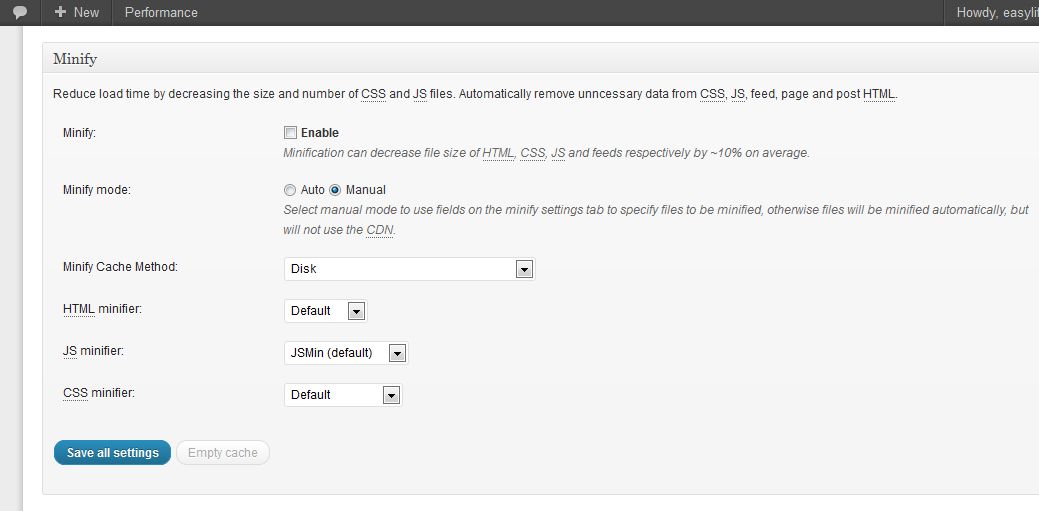
Task: Click the HTML abbreviation in the HTML minifier label
Action: 79,309
